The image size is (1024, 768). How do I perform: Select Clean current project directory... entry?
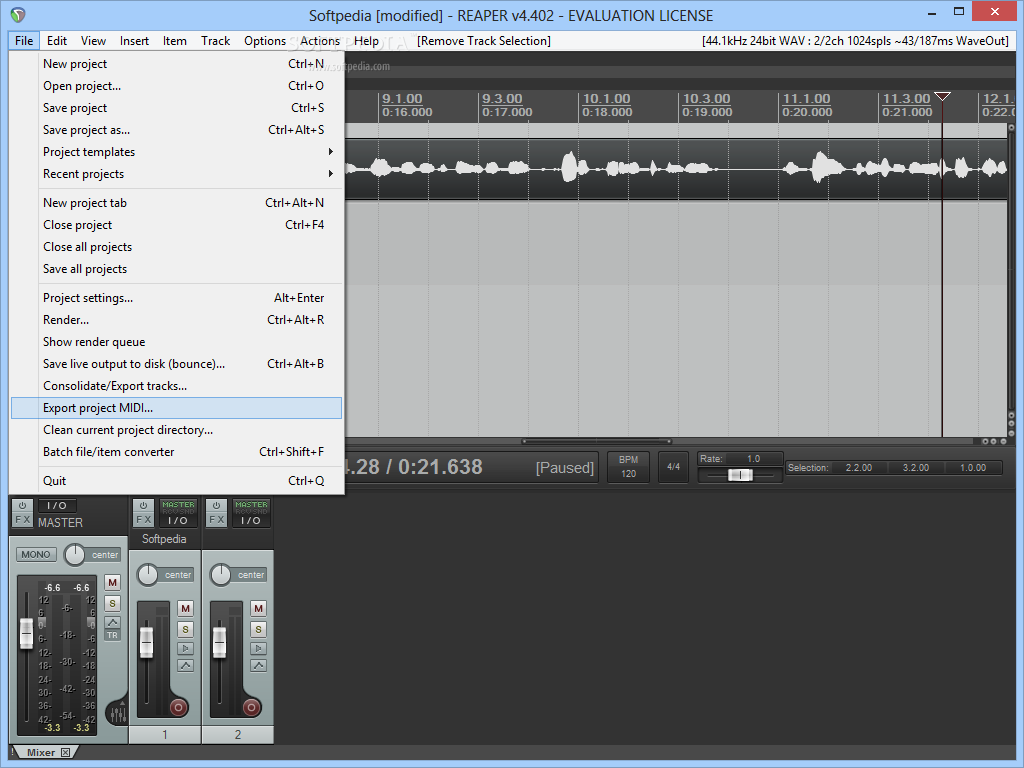(176, 430)
